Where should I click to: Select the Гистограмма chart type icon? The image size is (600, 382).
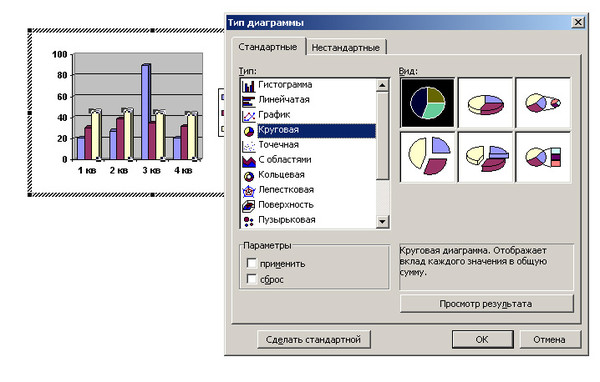[x=249, y=86]
